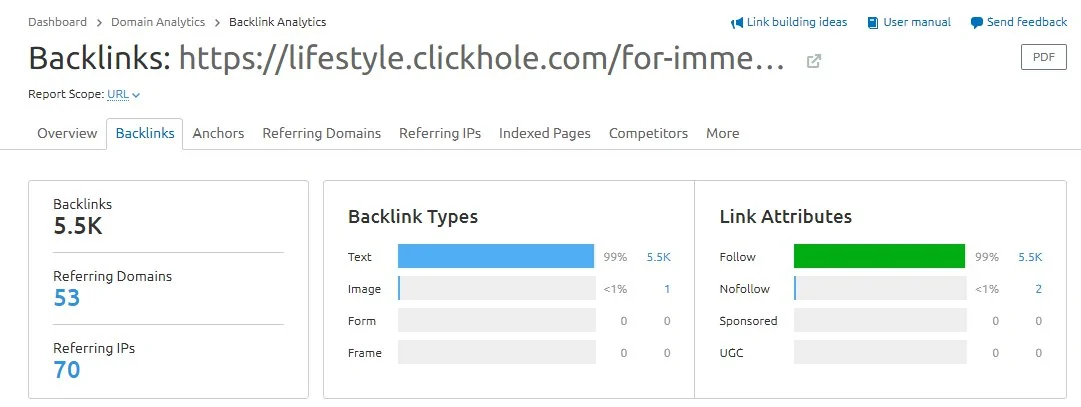Switch to the Overview tab
1081x407 pixels.
tap(67, 133)
